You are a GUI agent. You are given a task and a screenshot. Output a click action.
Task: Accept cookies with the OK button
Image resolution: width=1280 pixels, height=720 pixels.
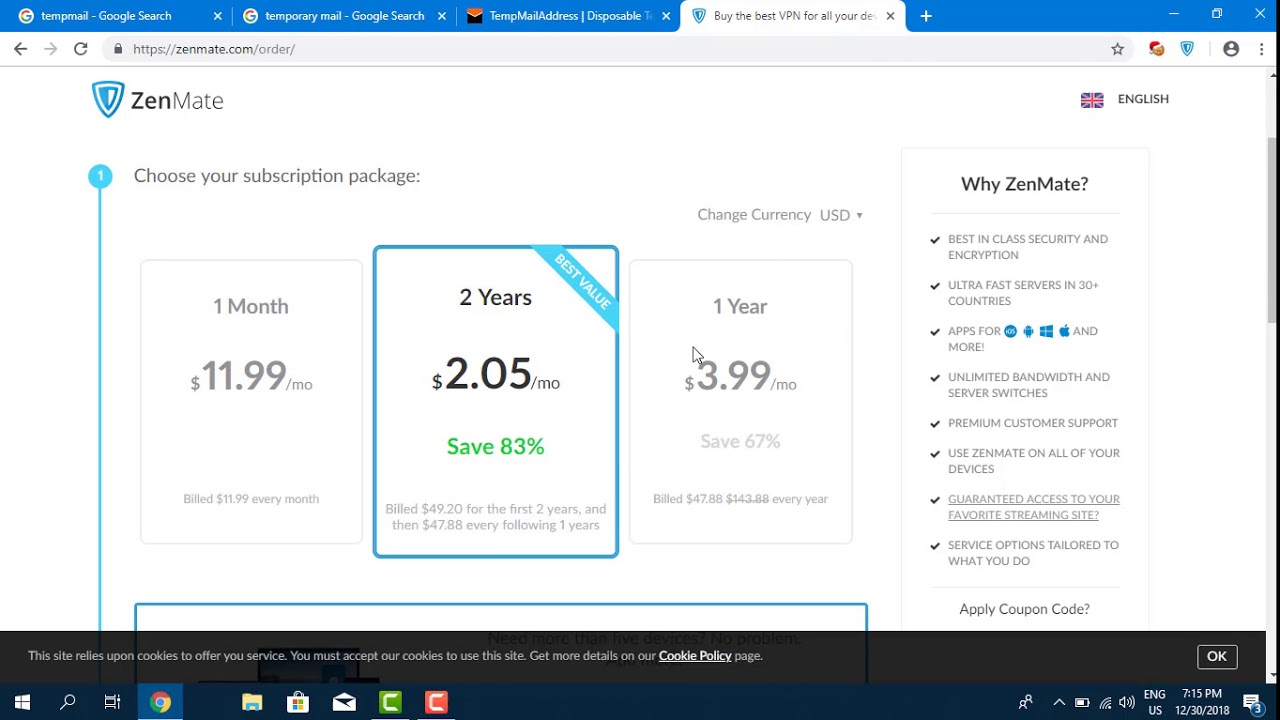(1217, 656)
